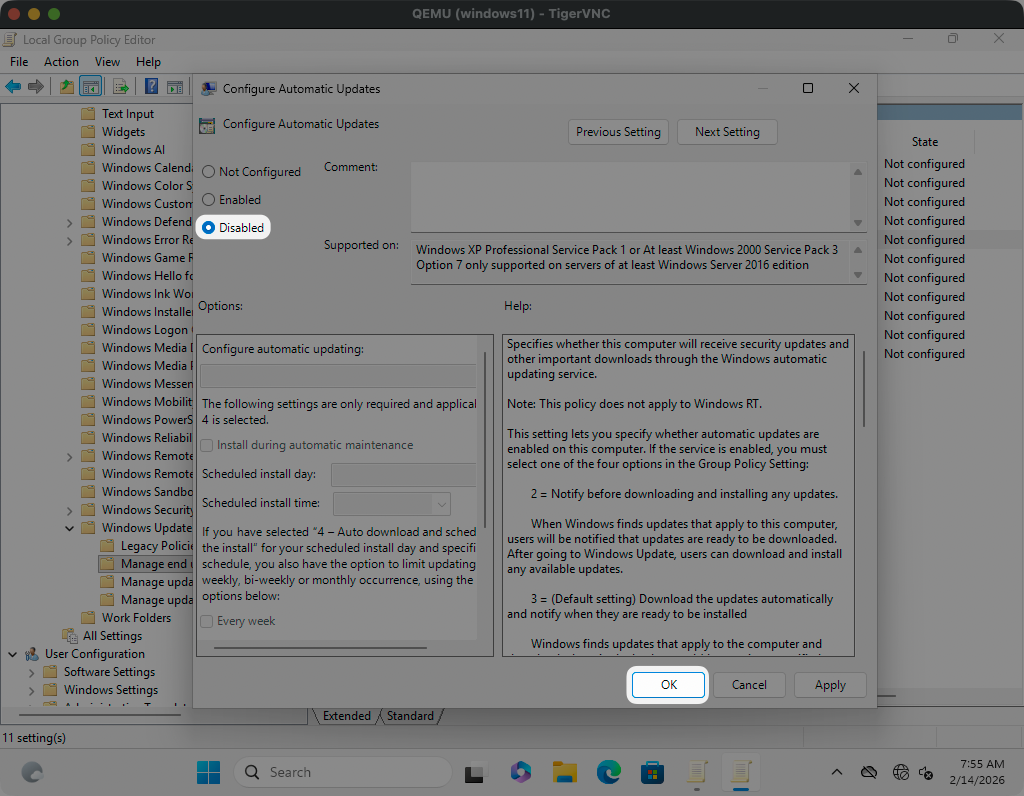Open Help via the blue question mark icon
Screen dimensions: 1024x796
click(x=152, y=87)
